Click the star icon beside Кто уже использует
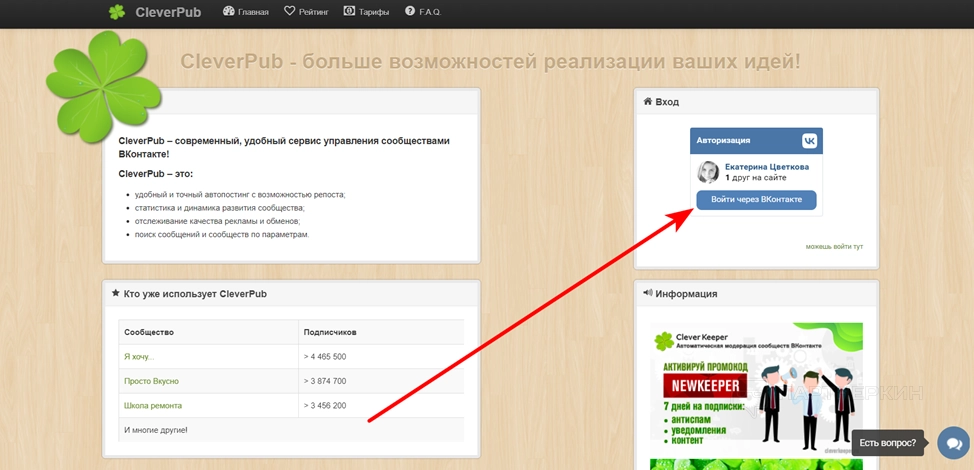The height and width of the screenshot is (470, 974). pyautogui.click(x=116, y=293)
